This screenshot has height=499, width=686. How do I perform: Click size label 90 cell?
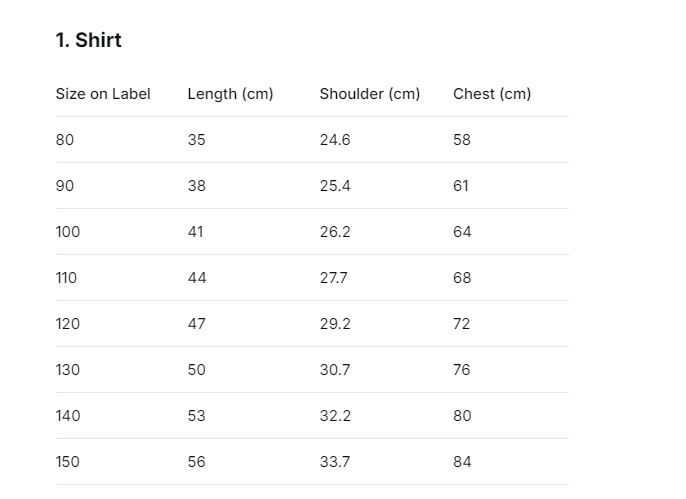tap(65, 186)
